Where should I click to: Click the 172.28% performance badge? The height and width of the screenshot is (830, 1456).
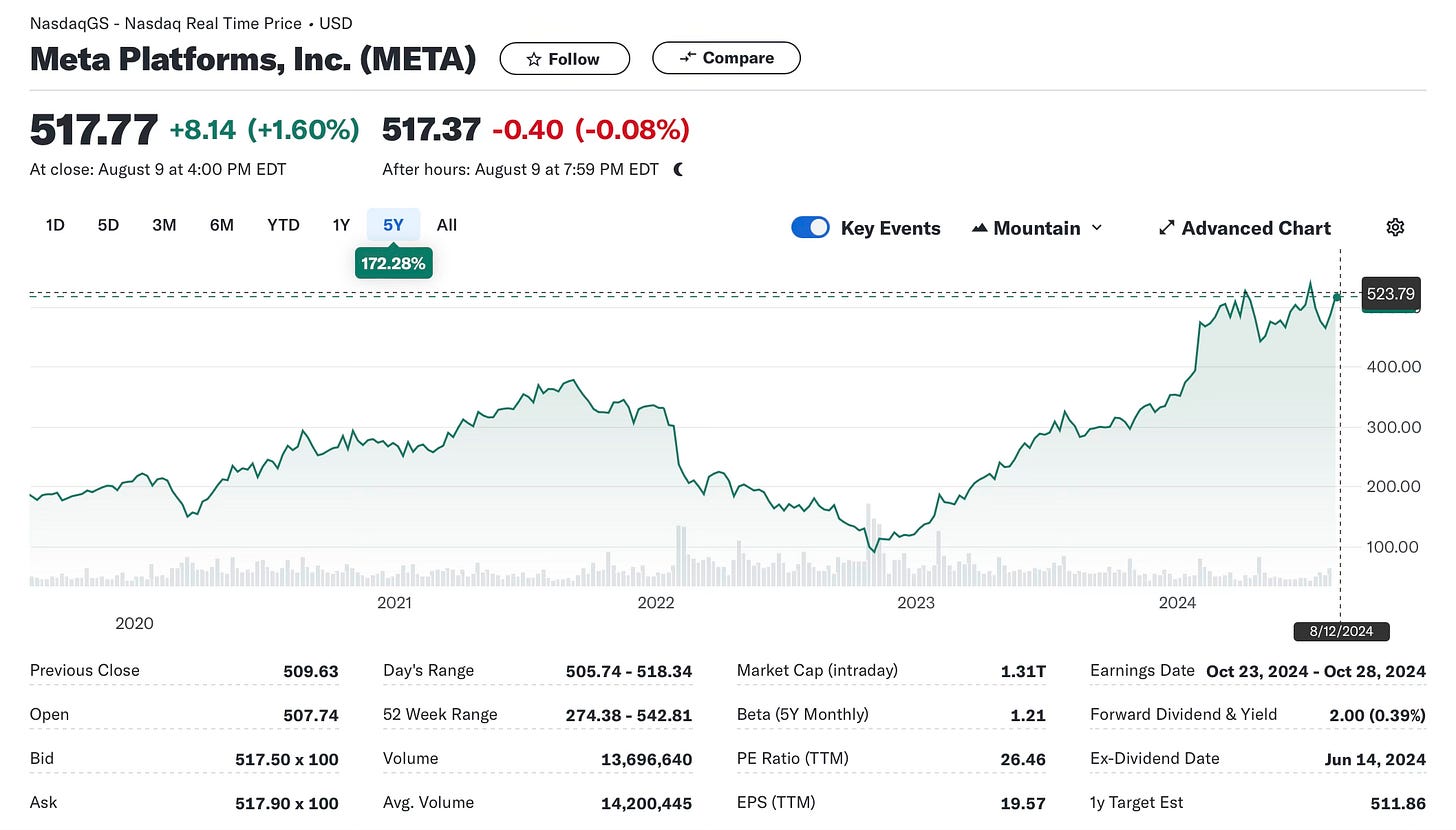[394, 264]
